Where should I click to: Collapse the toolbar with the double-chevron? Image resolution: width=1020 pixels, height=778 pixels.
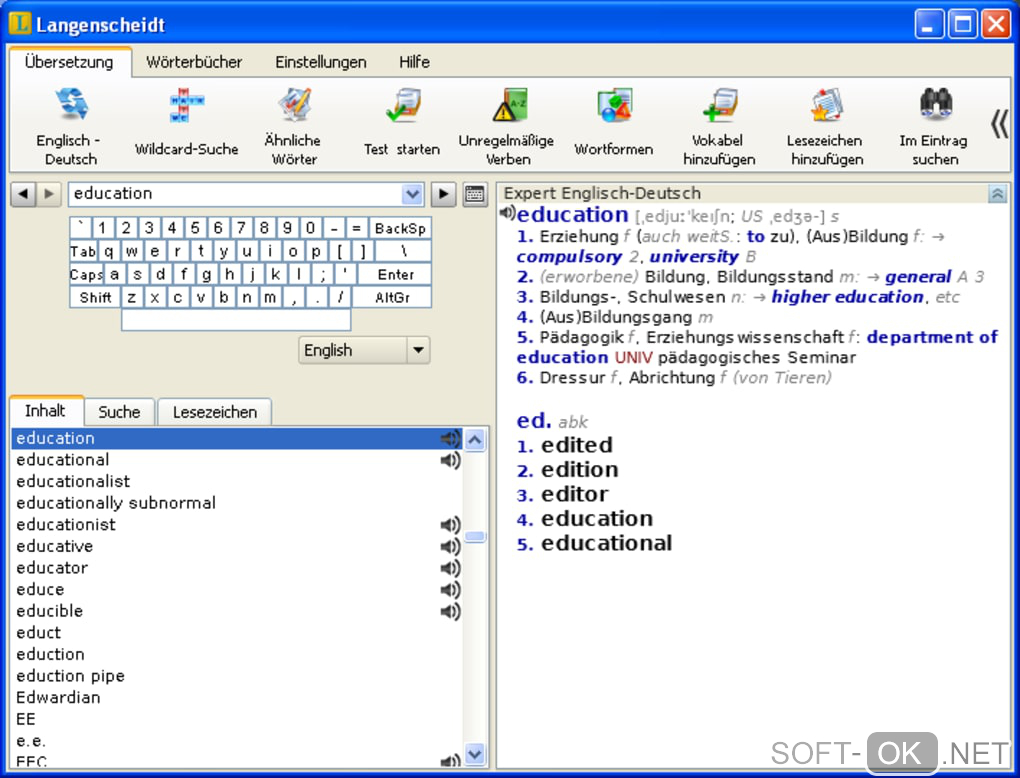pos(1000,124)
